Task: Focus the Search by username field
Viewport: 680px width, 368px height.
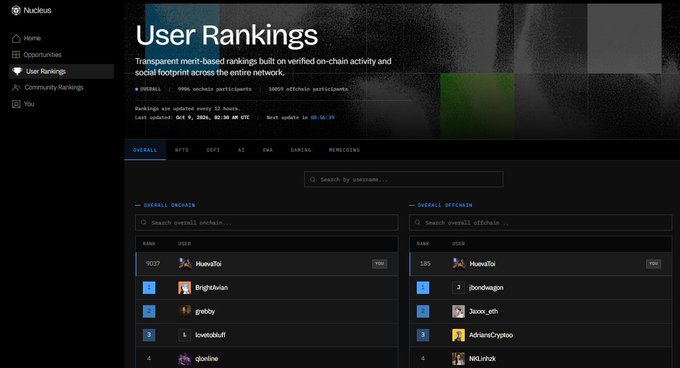Action: 404,179
